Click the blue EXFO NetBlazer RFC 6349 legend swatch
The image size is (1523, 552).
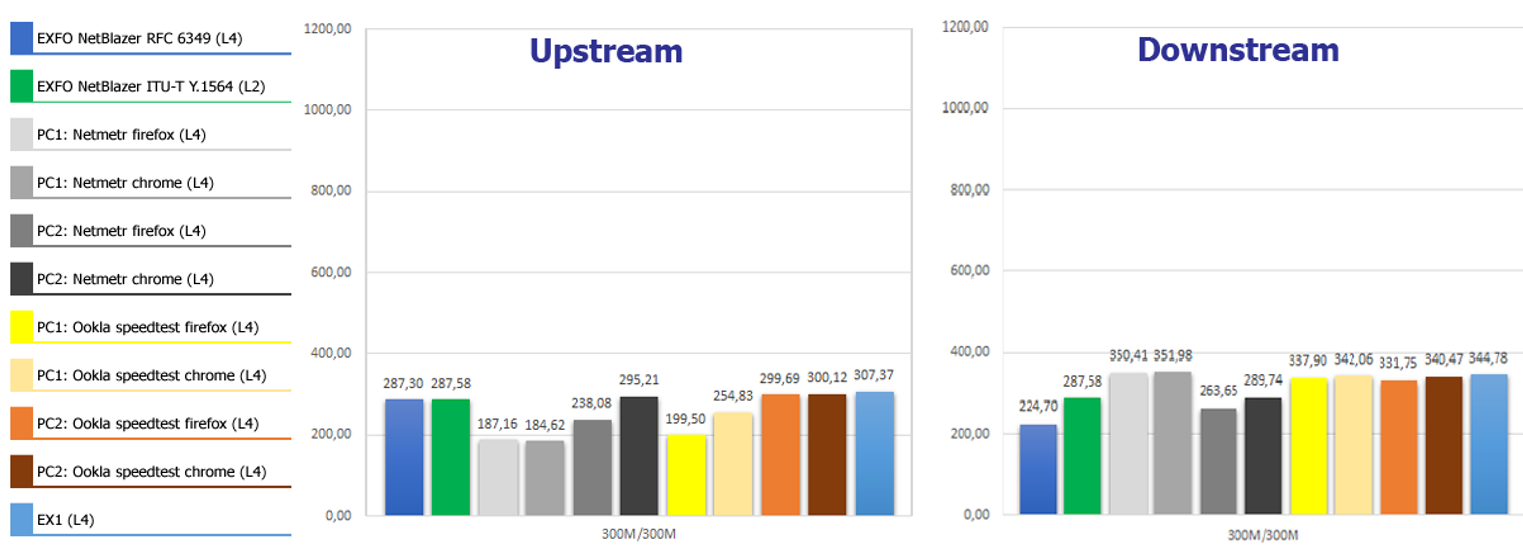(21, 38)
